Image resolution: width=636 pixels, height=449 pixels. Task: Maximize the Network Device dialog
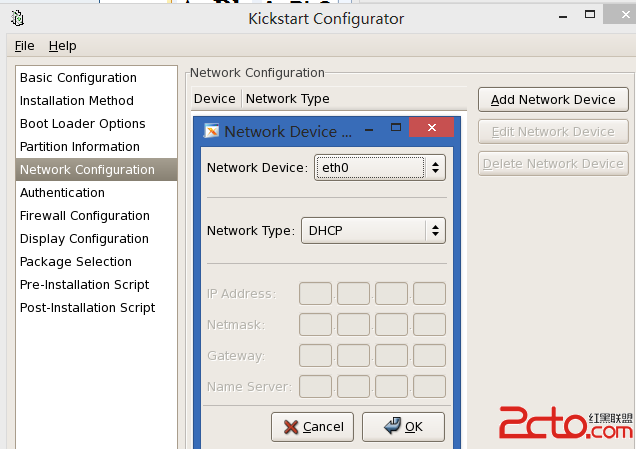click(x=396, y=127)
